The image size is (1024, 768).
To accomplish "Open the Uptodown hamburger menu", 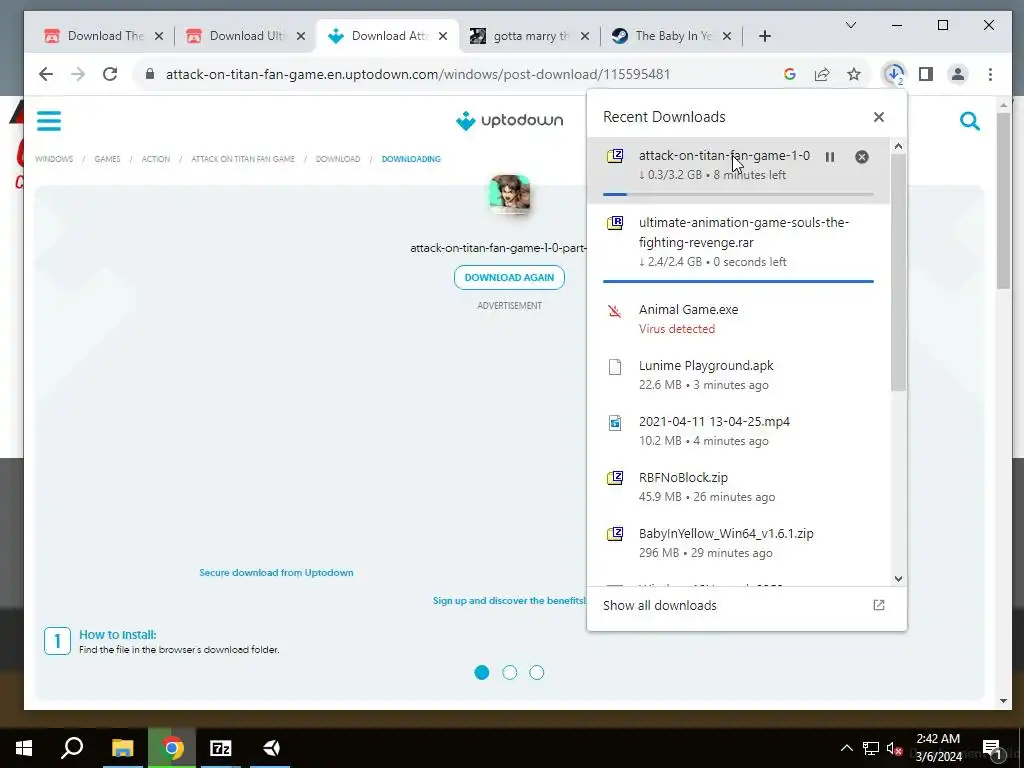I will tap(49, 121).
